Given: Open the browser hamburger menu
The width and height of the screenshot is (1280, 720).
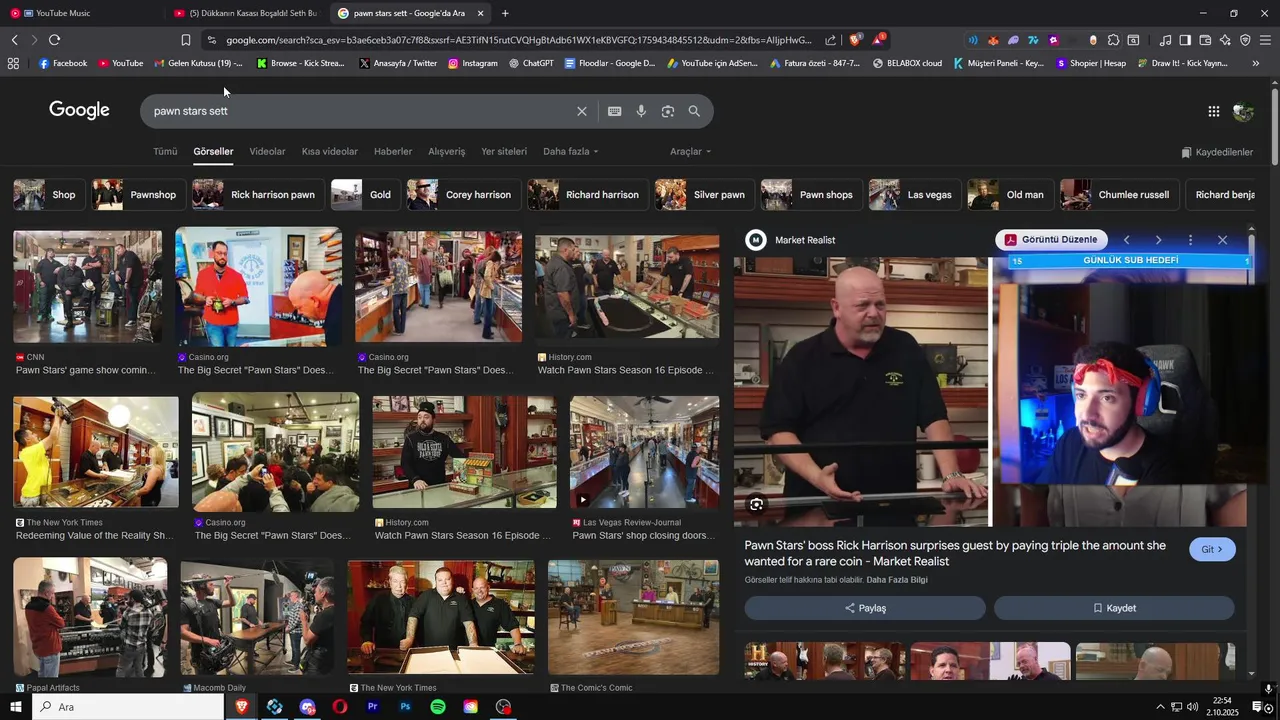Looking at the screenshot, I should point(1265,40).
